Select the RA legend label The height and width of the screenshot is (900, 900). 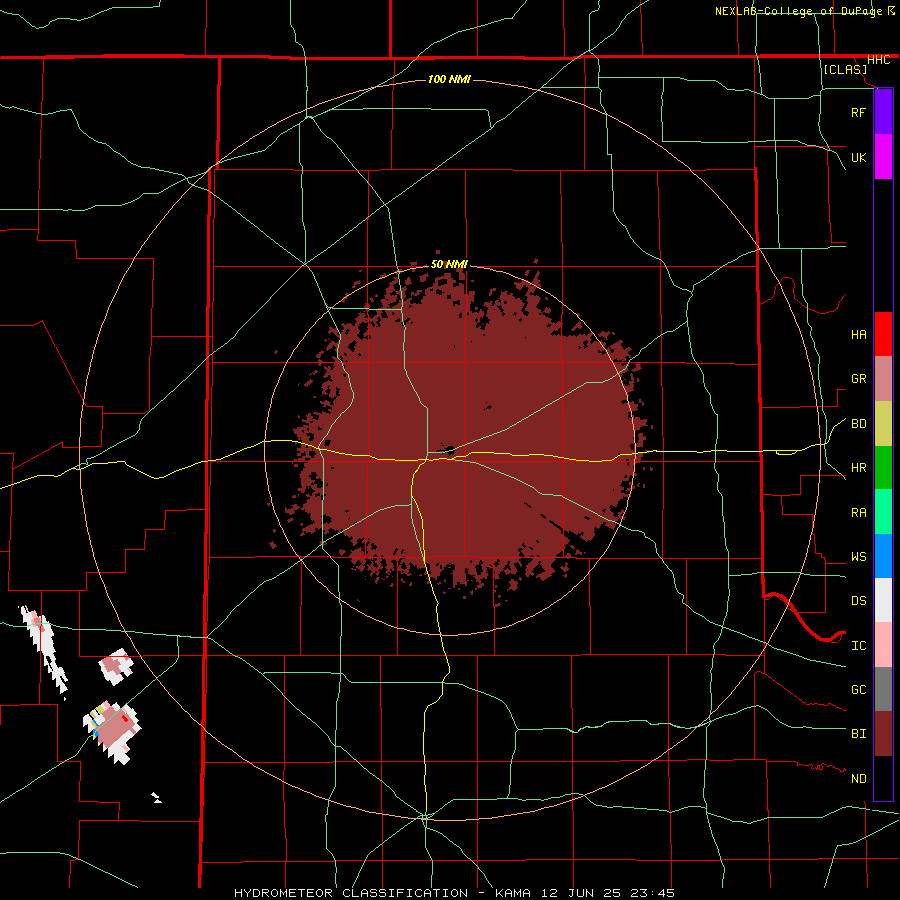pos(858,513)
